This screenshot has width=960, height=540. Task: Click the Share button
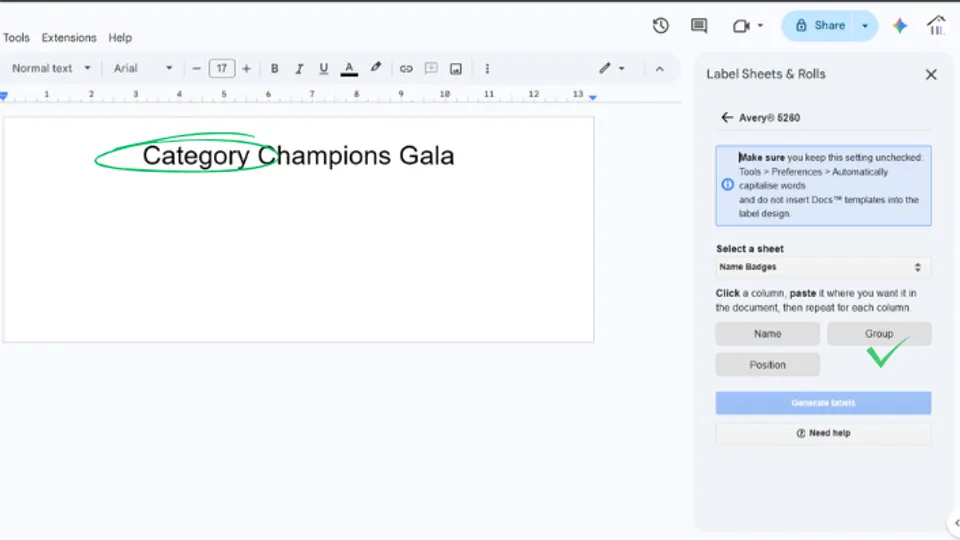pyautogui.click(x=819, y=26)
